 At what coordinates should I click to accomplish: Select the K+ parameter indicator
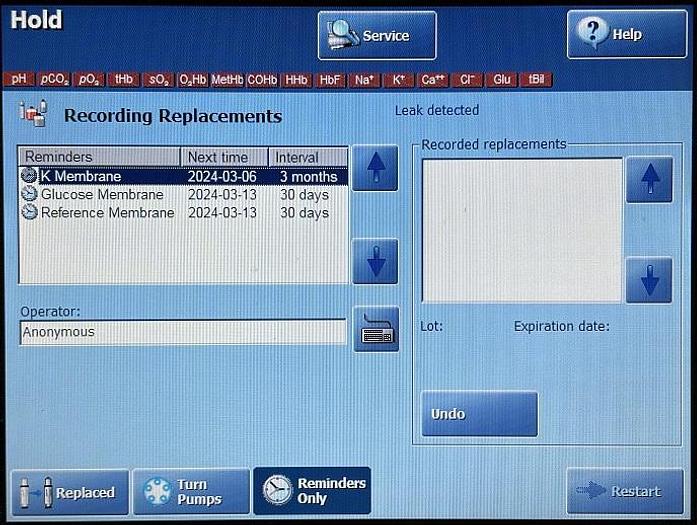pyautogui.click(x=398, y=80)
